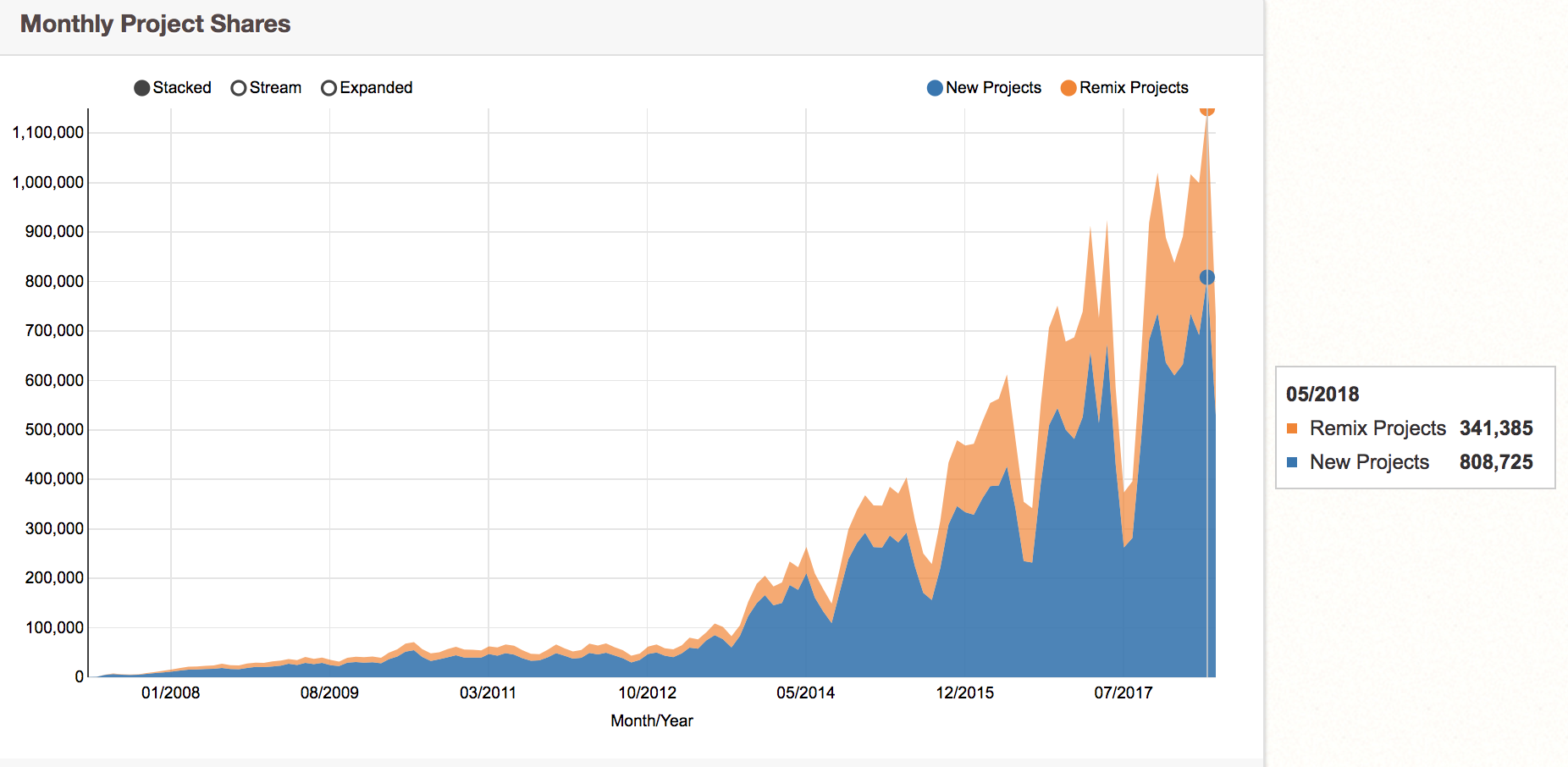Click the 808,725 value in tooltip
Image resolution: width=1568 pixels, height=767 pixels.
click(1495, 462)
